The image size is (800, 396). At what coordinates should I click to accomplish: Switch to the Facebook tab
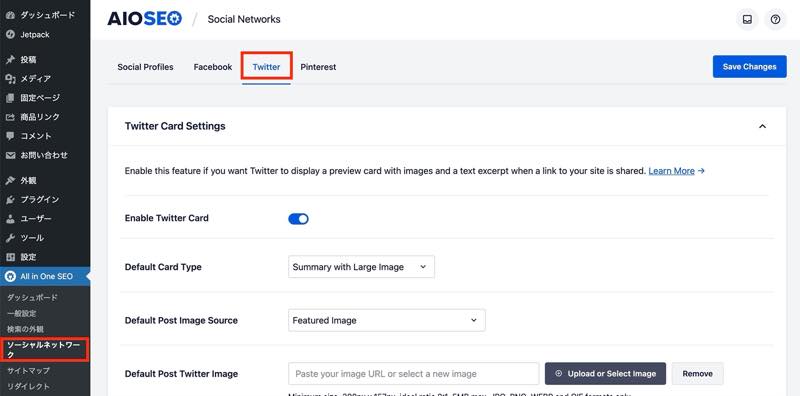(x=213, y=67)
